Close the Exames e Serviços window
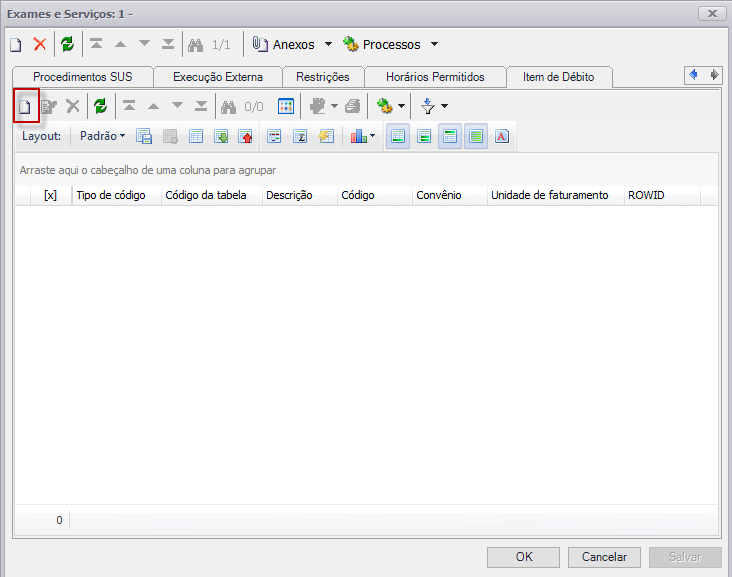This screenshot has height=577, width=732. coord(712,14)
